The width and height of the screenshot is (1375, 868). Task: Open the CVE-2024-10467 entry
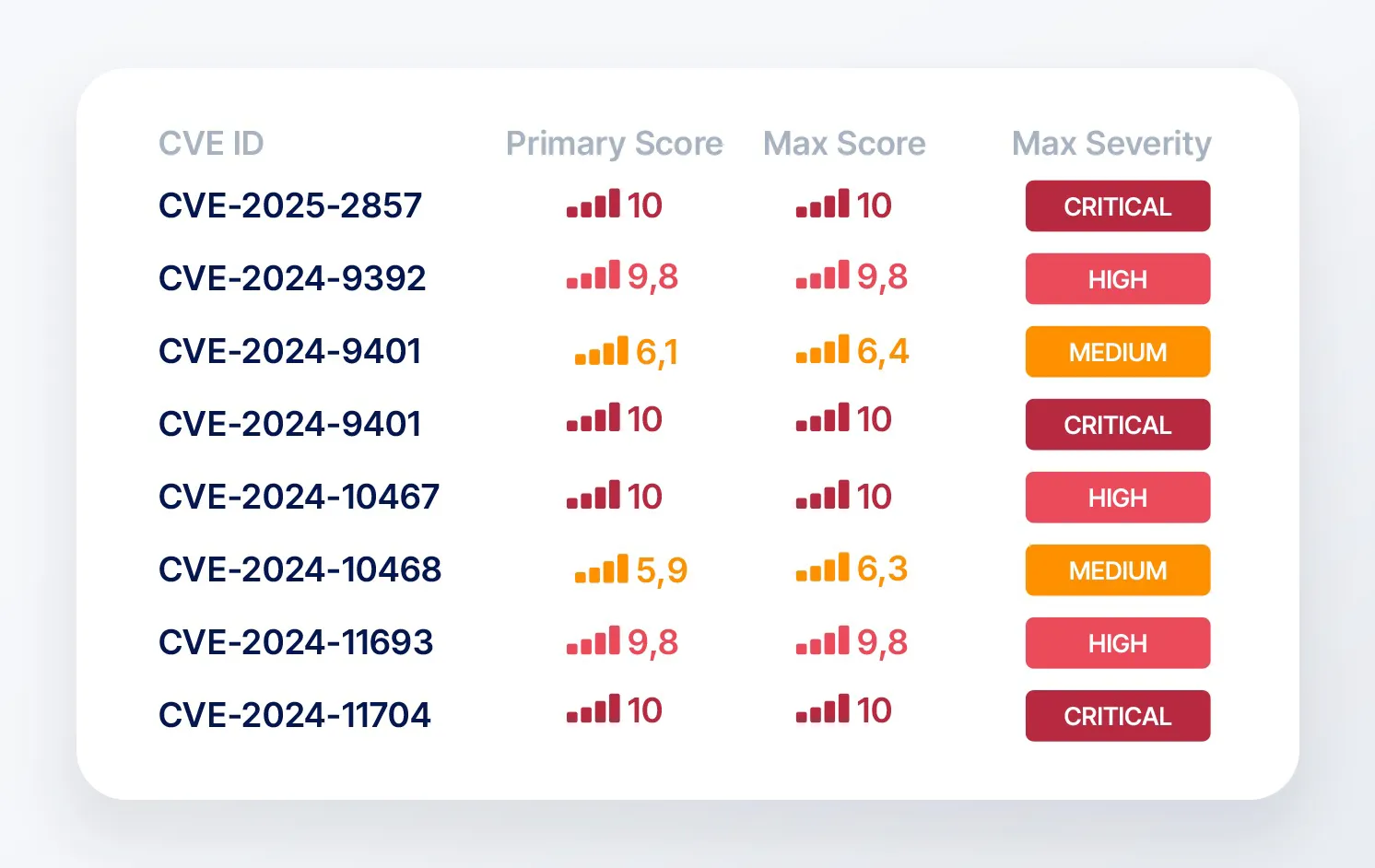[300, 497]
